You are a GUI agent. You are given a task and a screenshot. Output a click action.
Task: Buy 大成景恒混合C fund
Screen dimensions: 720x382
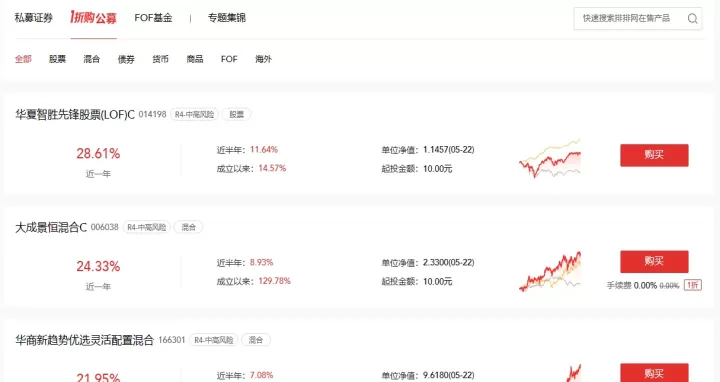coord(654,262)
